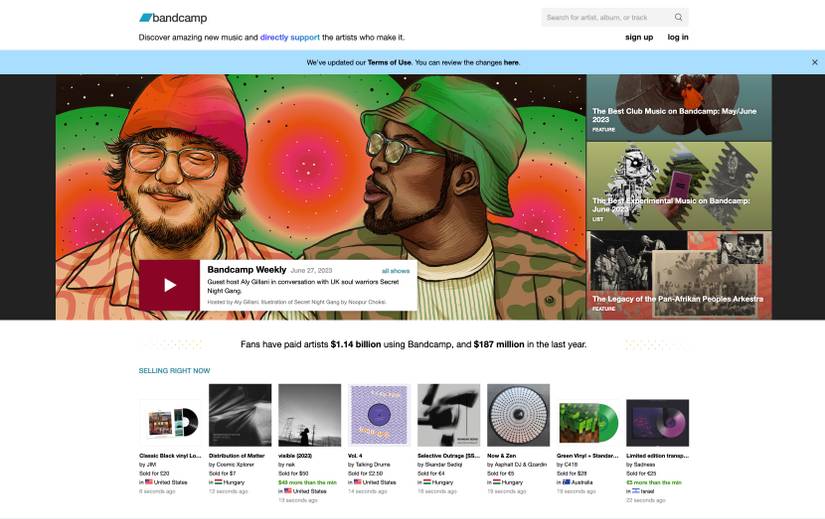Click United States flag under Vol. 4
The width and height of the screenshot is (825, 519).
coord(357,482)
